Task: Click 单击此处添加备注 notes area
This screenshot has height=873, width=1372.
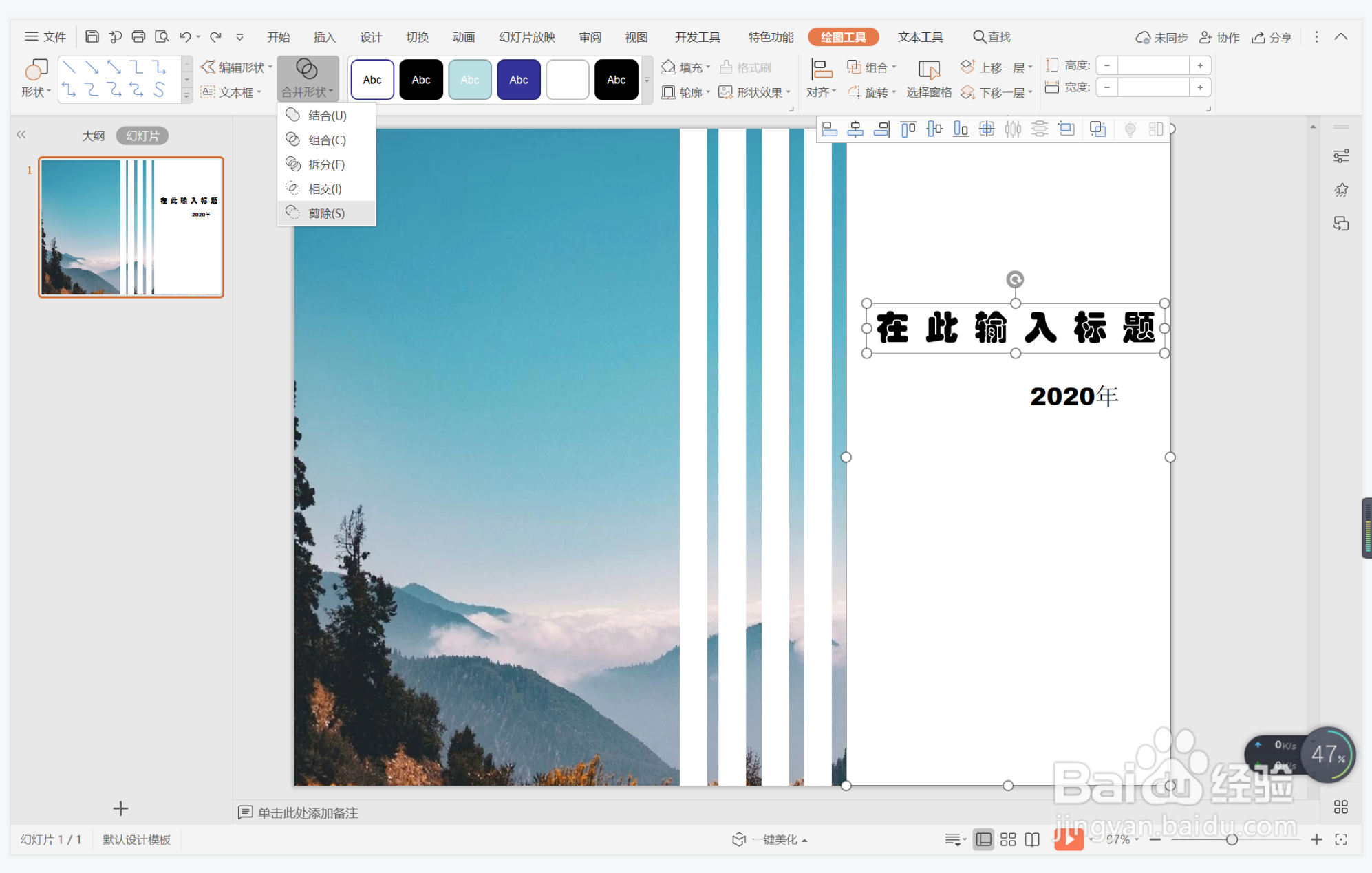Action: [x=308, y=812]
